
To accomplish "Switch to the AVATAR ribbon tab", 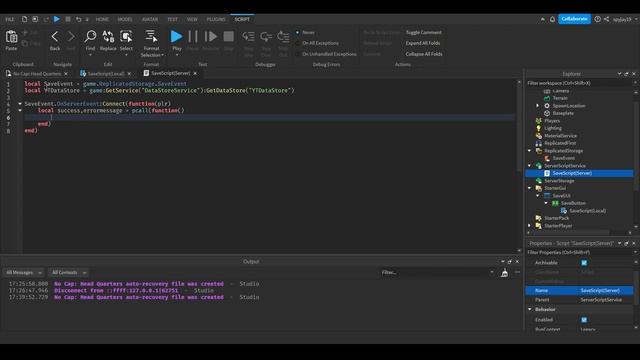I will 150,19.
